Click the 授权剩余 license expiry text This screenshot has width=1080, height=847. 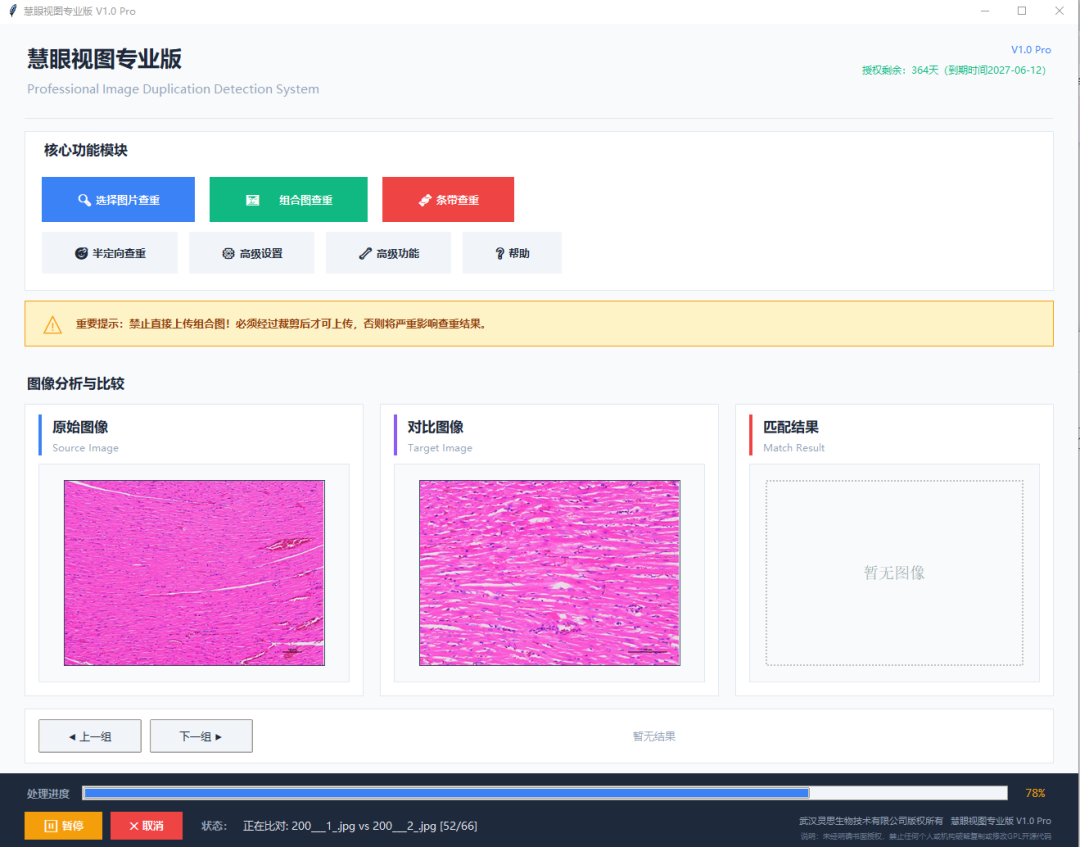point(954,70)
